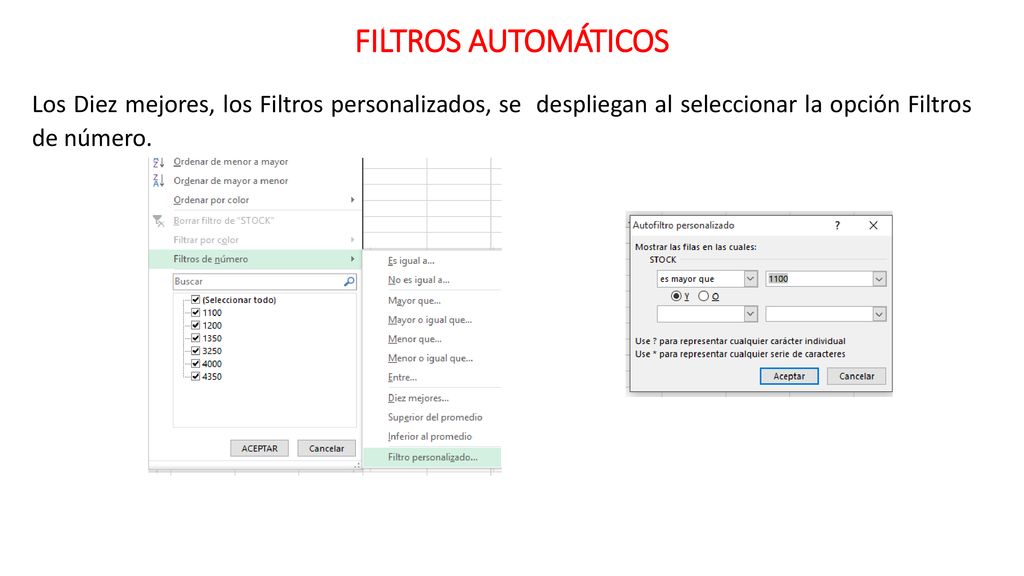Click the help question mark in Autofiltro dialog
This screenshot has width=1024, height=576.
click(837, 225)
